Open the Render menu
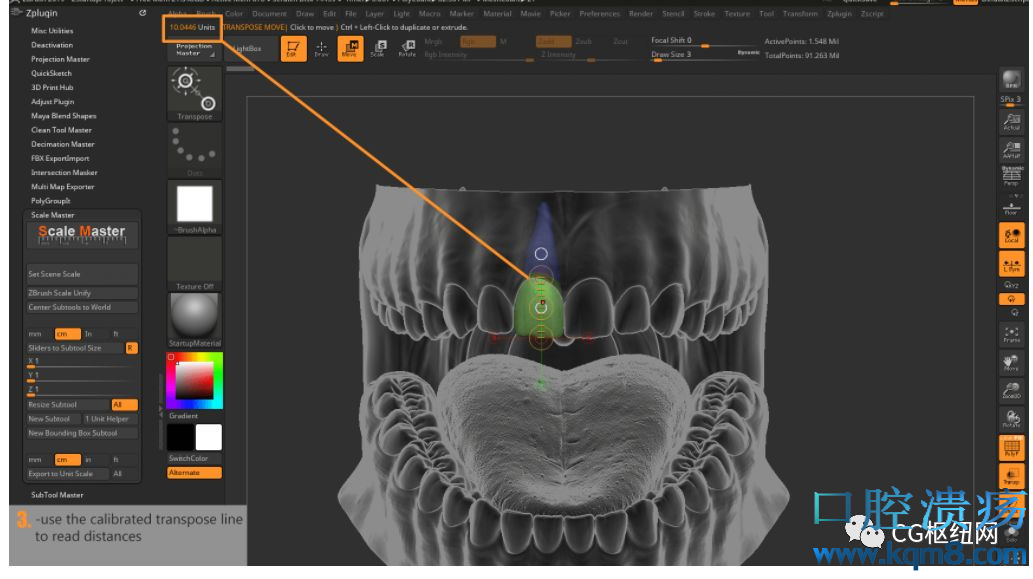This screenshot has width=1033, height=579. point(640,13)
